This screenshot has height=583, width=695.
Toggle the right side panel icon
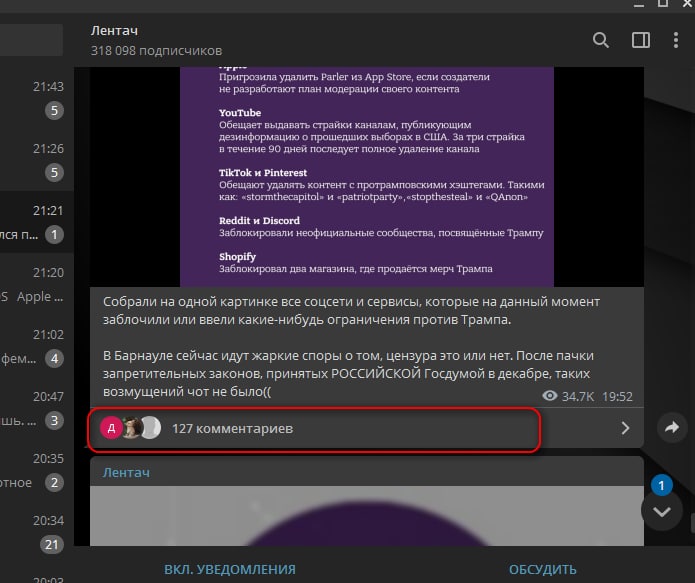point(640,40)
